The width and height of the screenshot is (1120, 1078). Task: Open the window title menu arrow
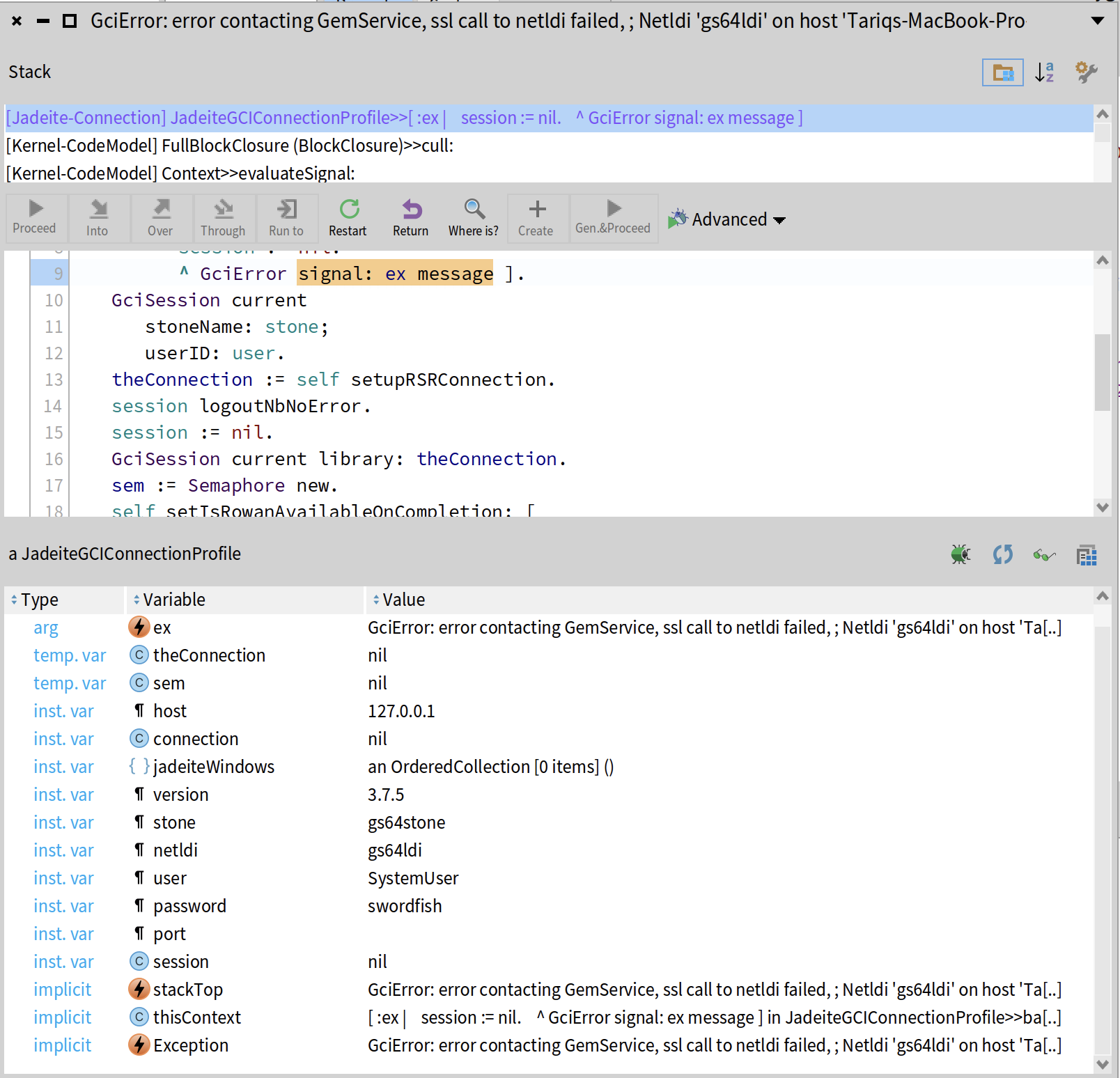pyautogui.click(x=1098, y=21)
